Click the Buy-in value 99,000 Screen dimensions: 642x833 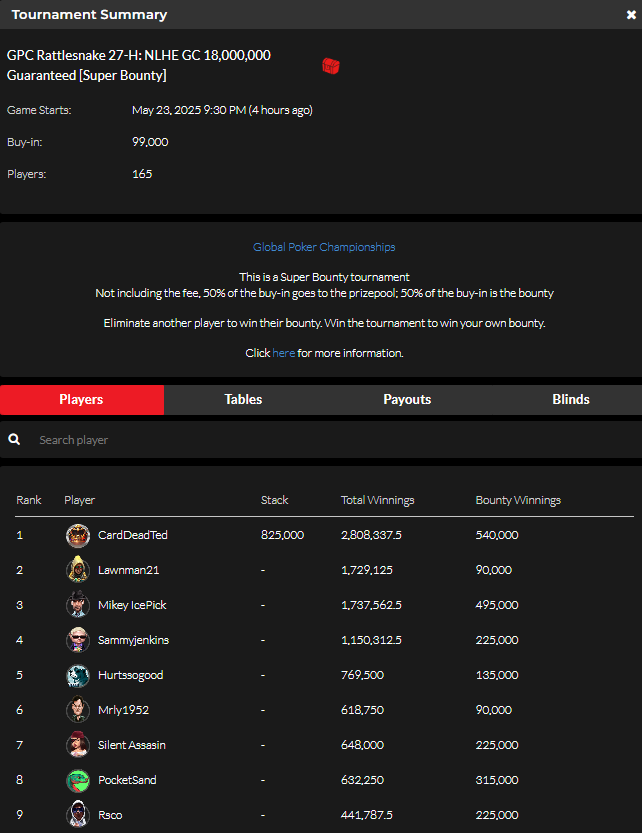click(x=150, y=142)
